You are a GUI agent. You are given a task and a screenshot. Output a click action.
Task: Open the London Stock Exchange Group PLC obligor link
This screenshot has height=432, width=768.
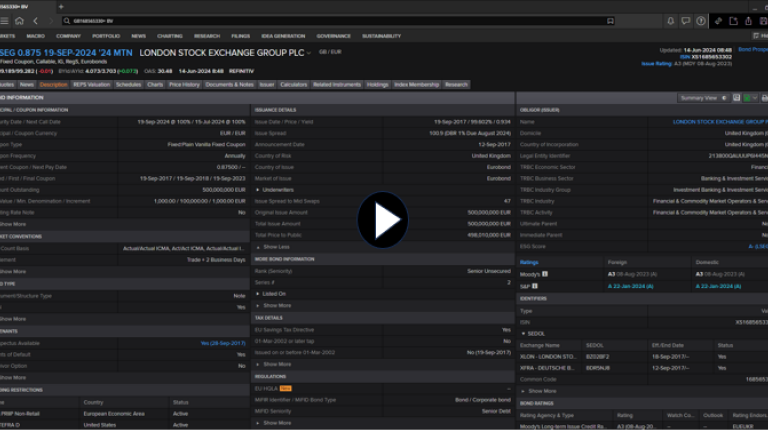[720, 121]
